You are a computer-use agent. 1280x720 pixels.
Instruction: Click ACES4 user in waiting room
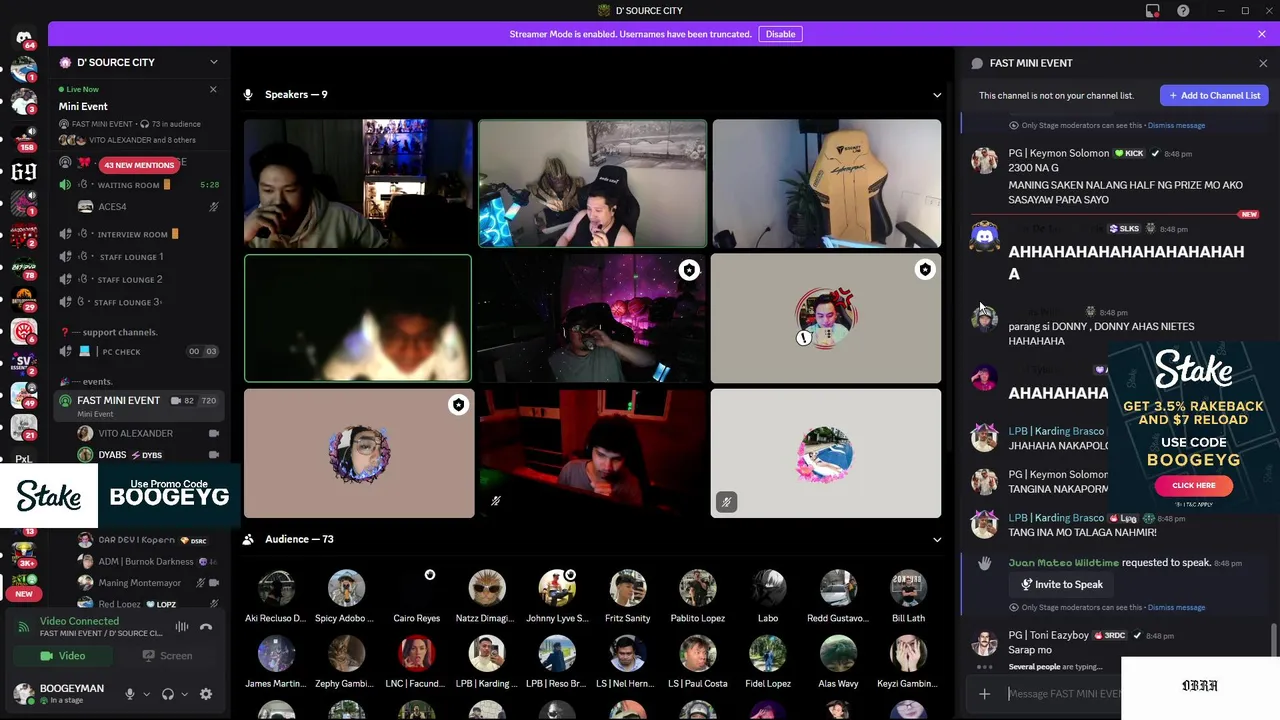coord(149,207)
